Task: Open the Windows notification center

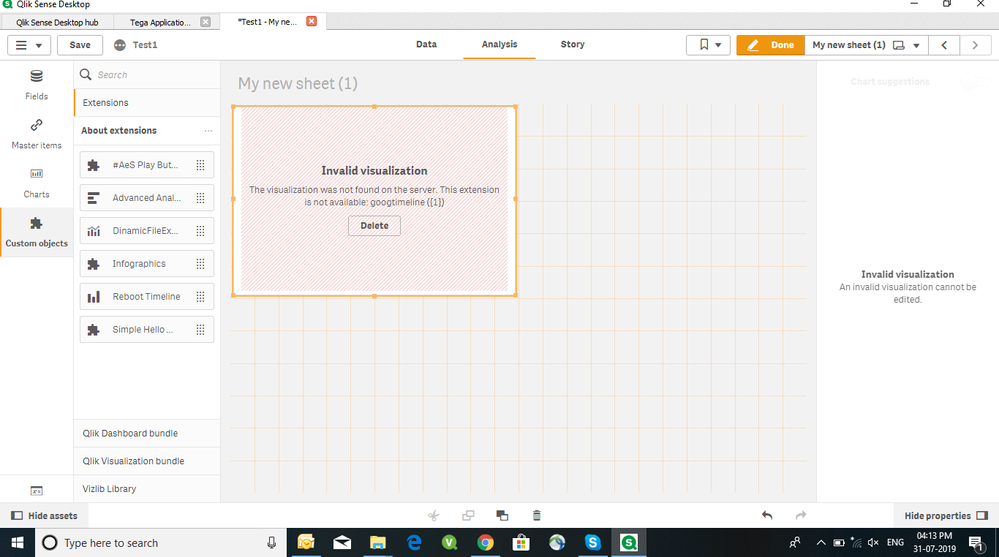Action: (x=976, y=543)
